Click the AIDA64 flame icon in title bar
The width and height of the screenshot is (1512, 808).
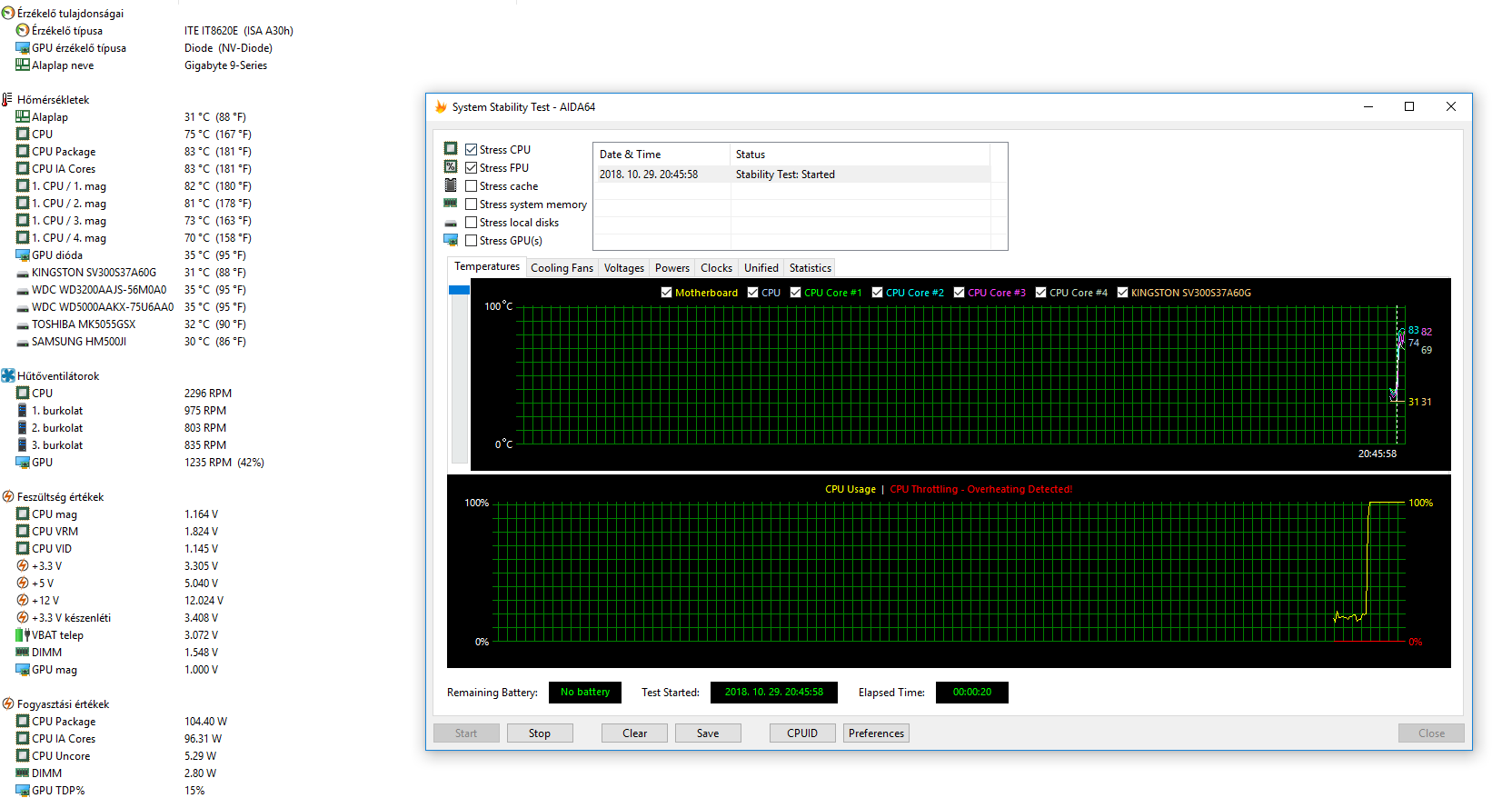click(x=441, y=107)
